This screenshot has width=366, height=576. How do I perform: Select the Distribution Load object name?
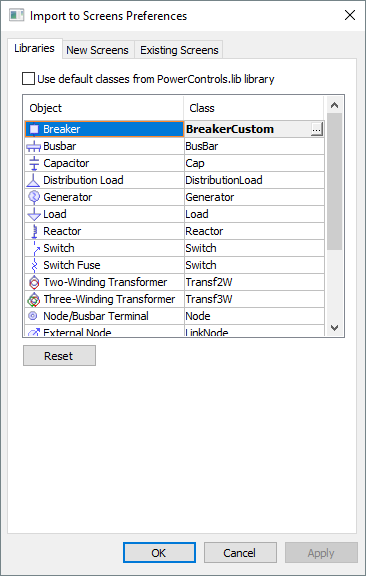(83, 180)
